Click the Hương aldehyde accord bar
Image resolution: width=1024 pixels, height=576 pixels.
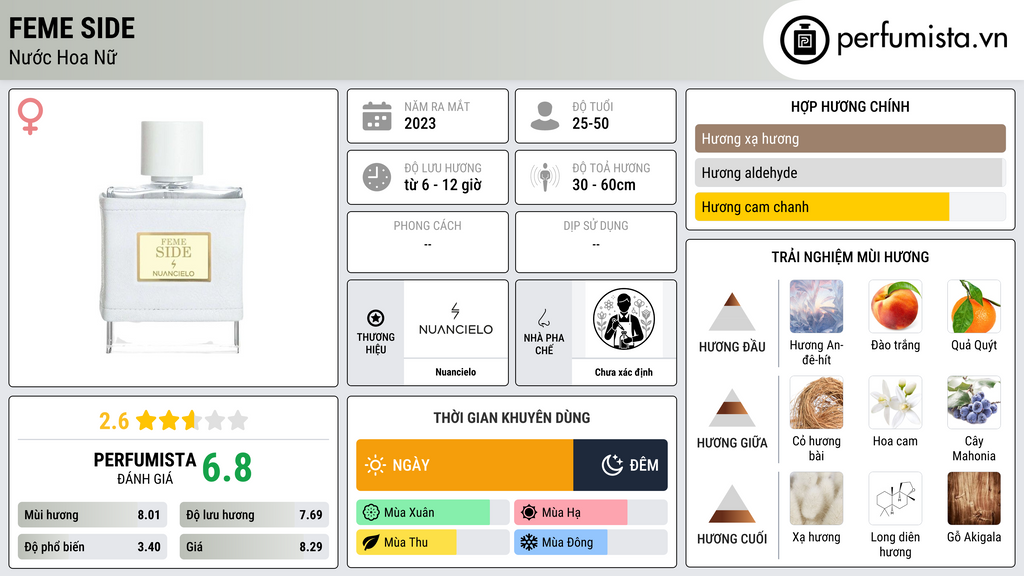tap(850, 173)
